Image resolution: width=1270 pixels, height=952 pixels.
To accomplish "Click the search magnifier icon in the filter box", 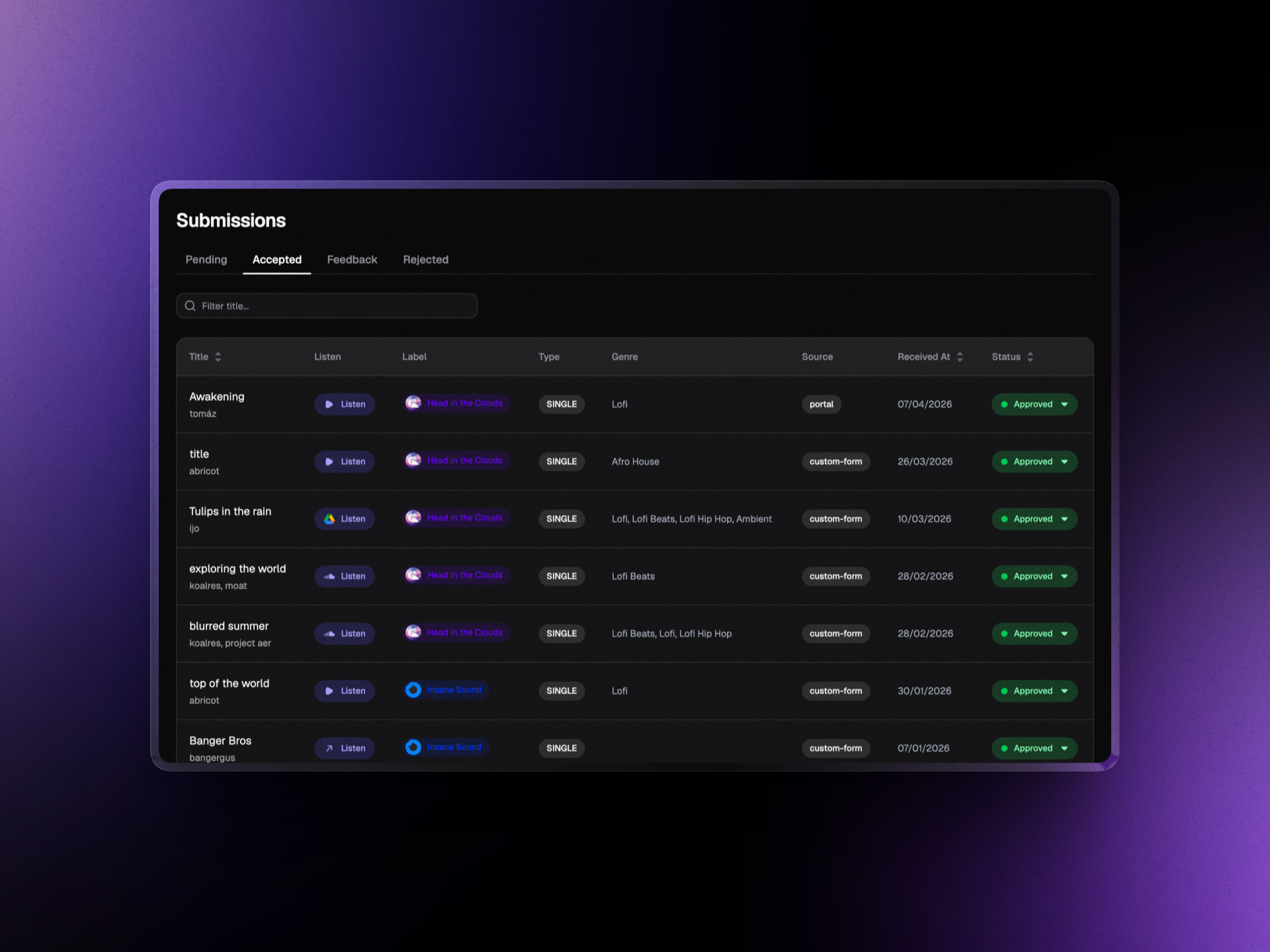I will tap(190, 306).
